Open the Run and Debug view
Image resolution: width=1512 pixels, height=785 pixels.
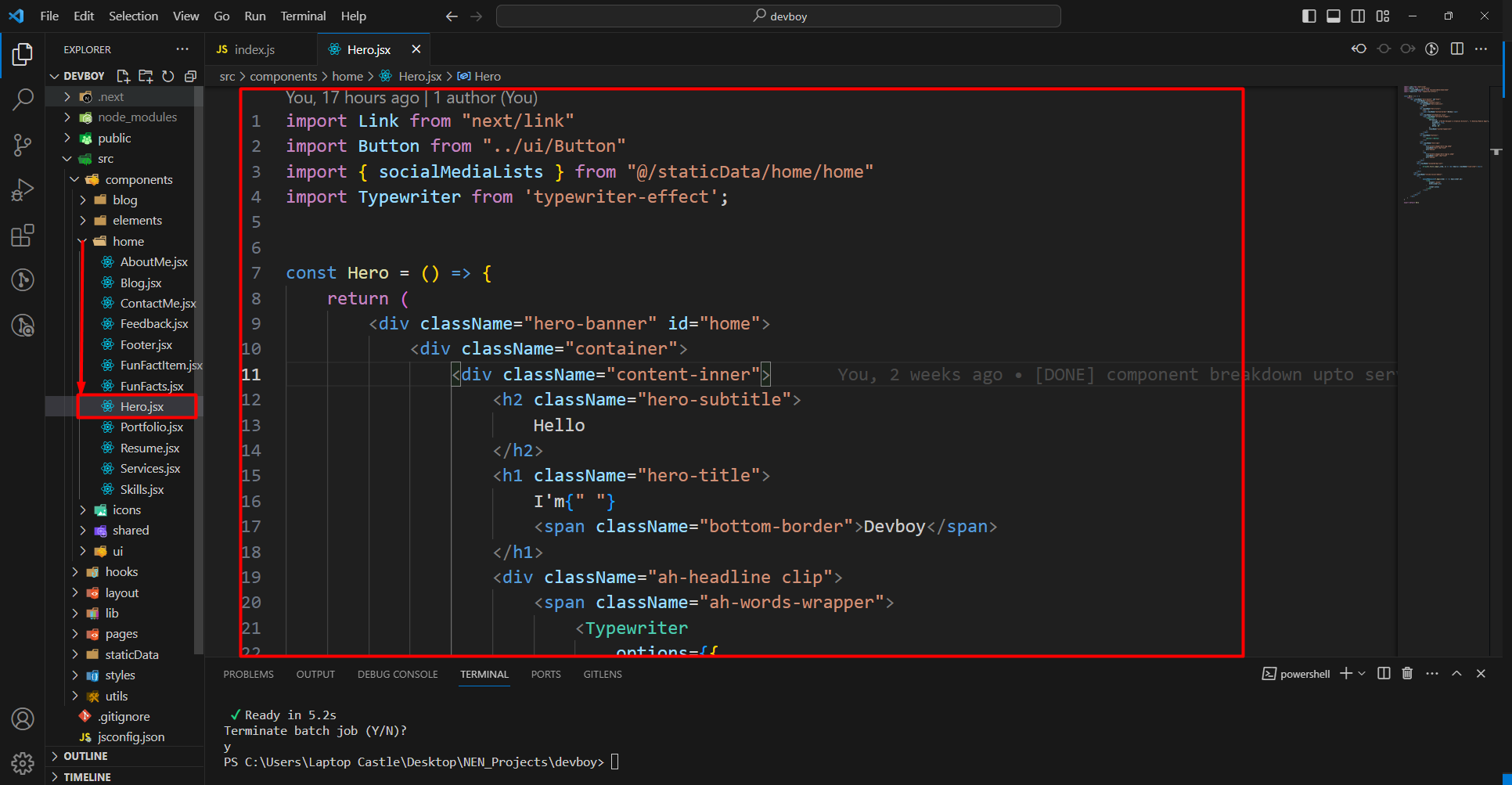(x=23, y=190)
